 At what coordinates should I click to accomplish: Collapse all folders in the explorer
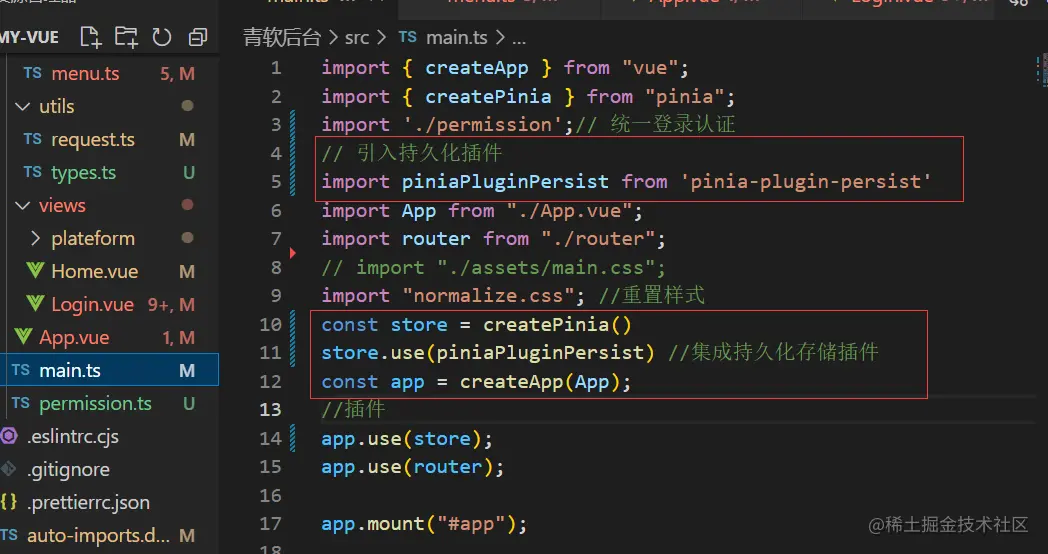coord(198,37)
